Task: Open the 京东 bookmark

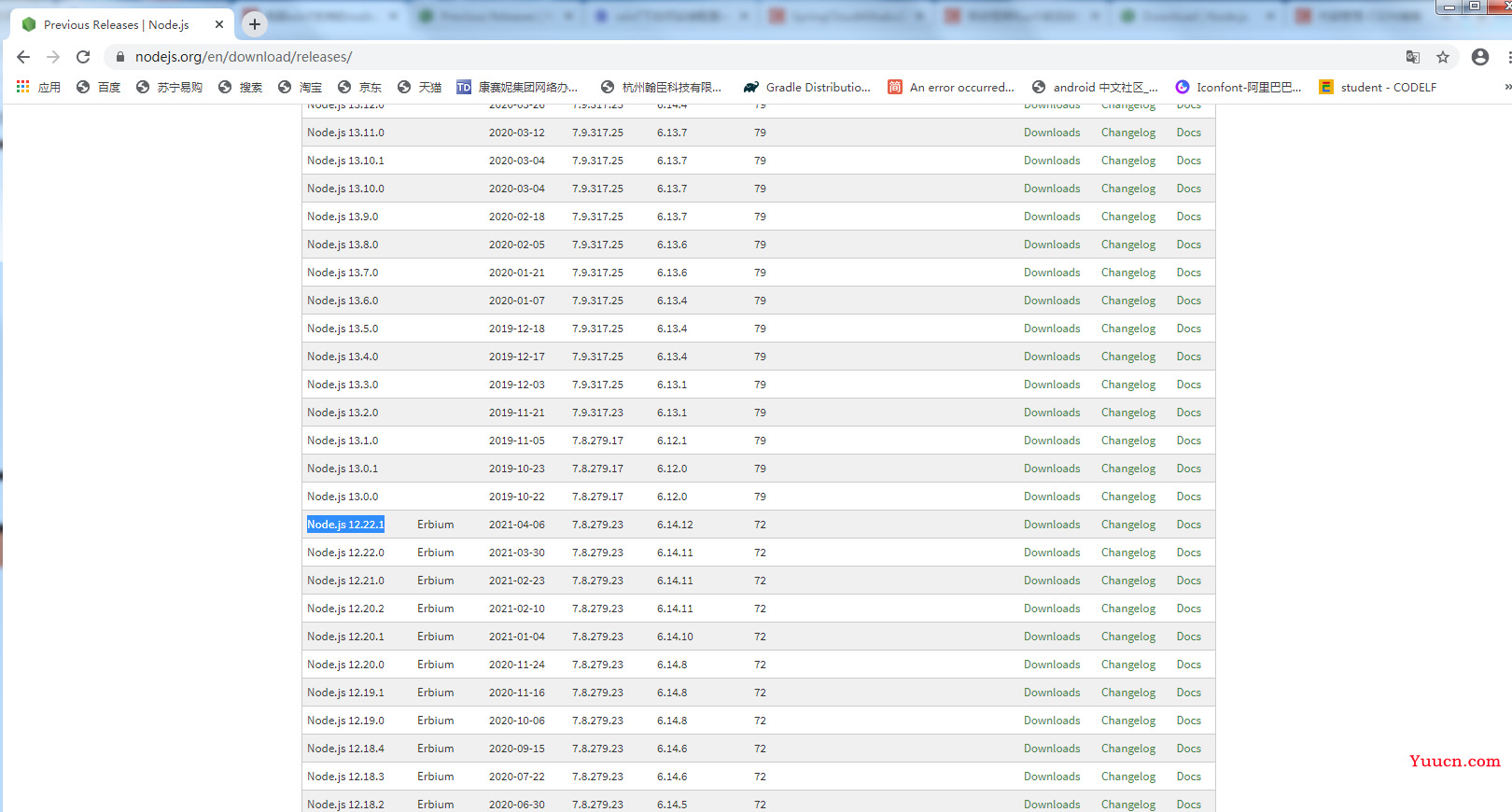Action: click(359, 87)
